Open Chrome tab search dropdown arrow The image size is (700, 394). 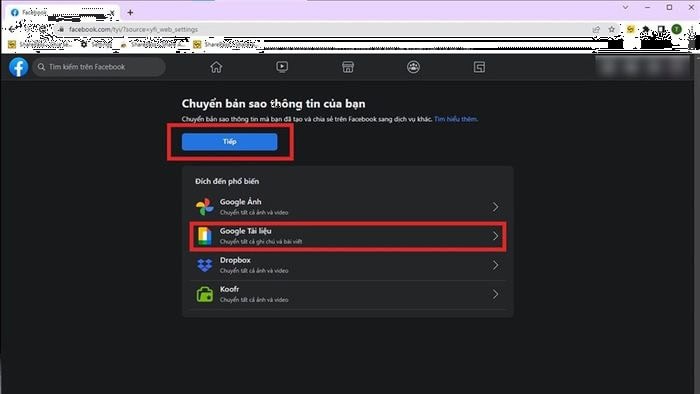pyautogui.click(x=625, y=8)
